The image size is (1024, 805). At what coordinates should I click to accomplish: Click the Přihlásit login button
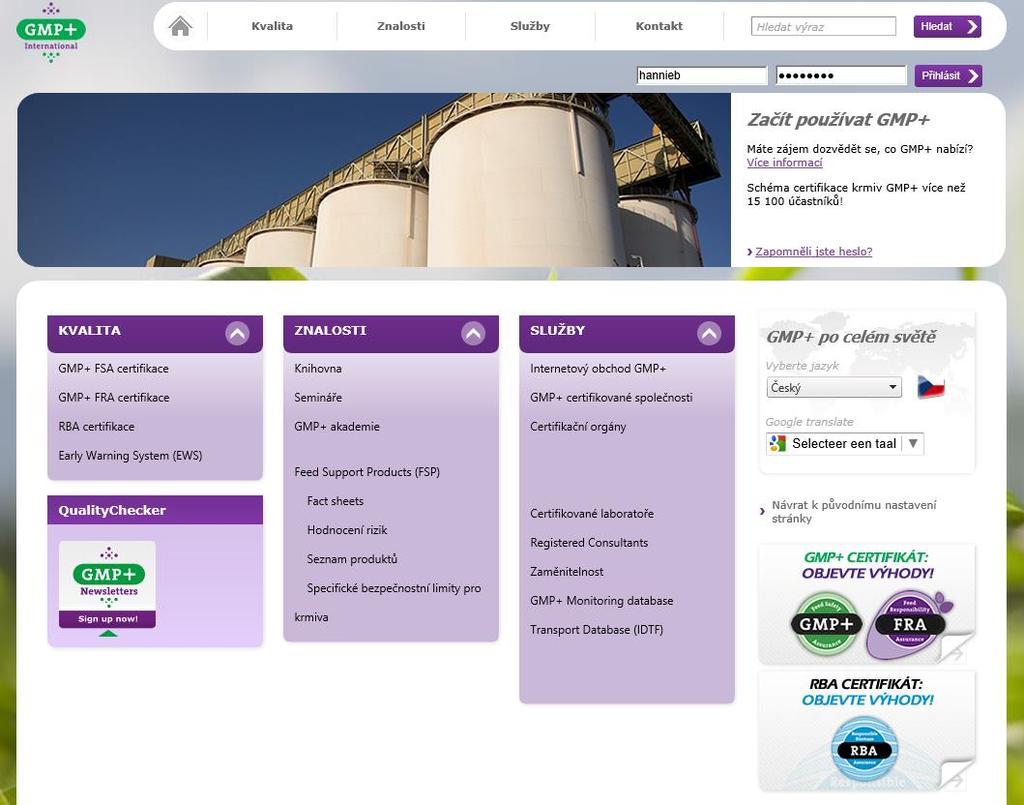click(x=948, y=76)
